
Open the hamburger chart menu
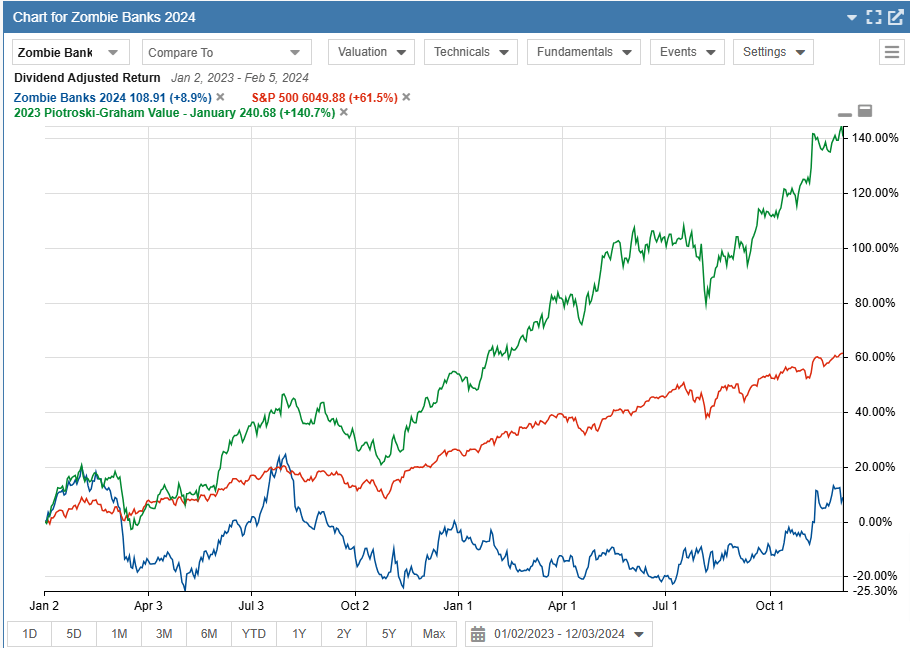[x=891, y=52]
